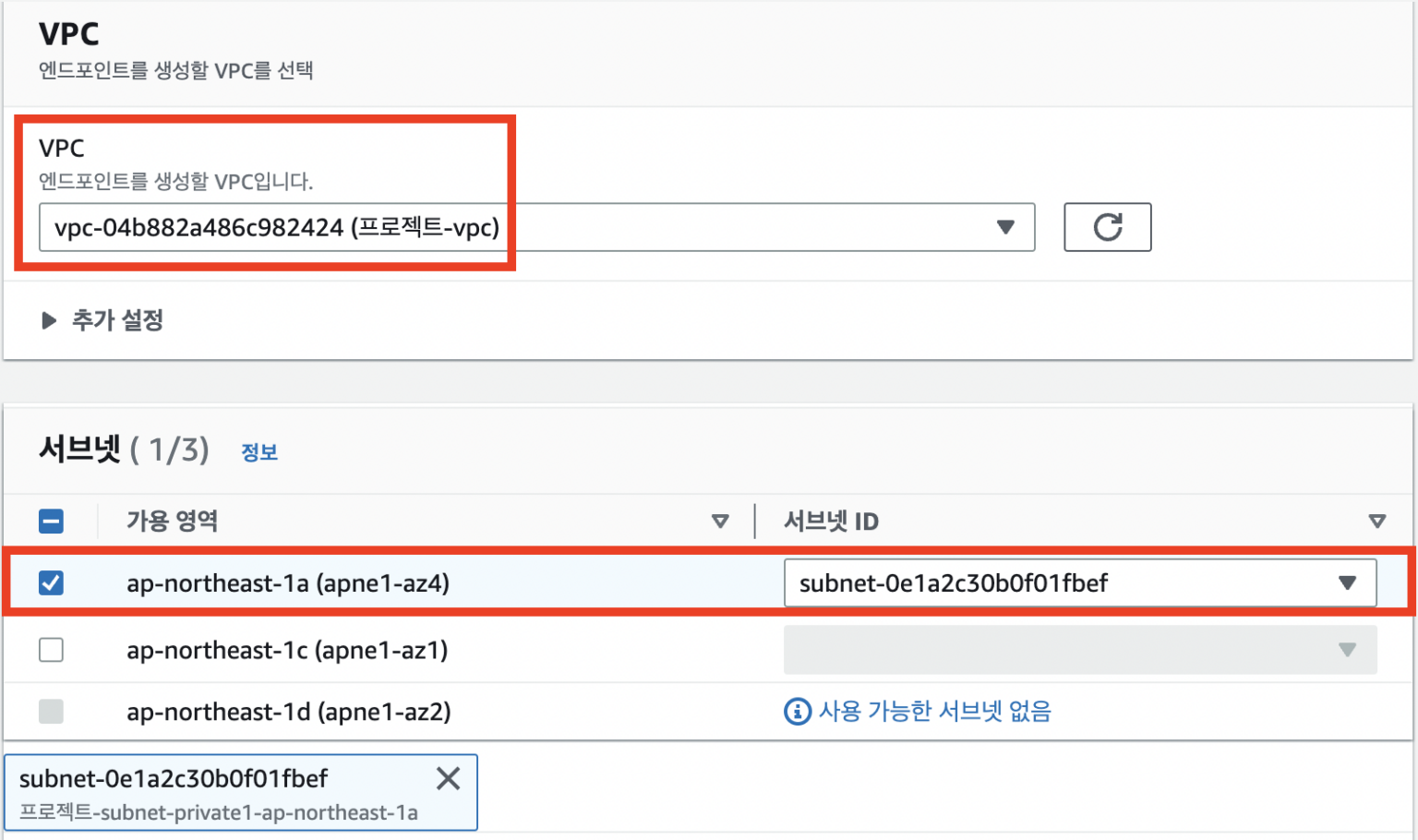Screen dimensions: 1418x840
Task: Click the caret on the VPC selector
Action: [x=1005, y=227]
